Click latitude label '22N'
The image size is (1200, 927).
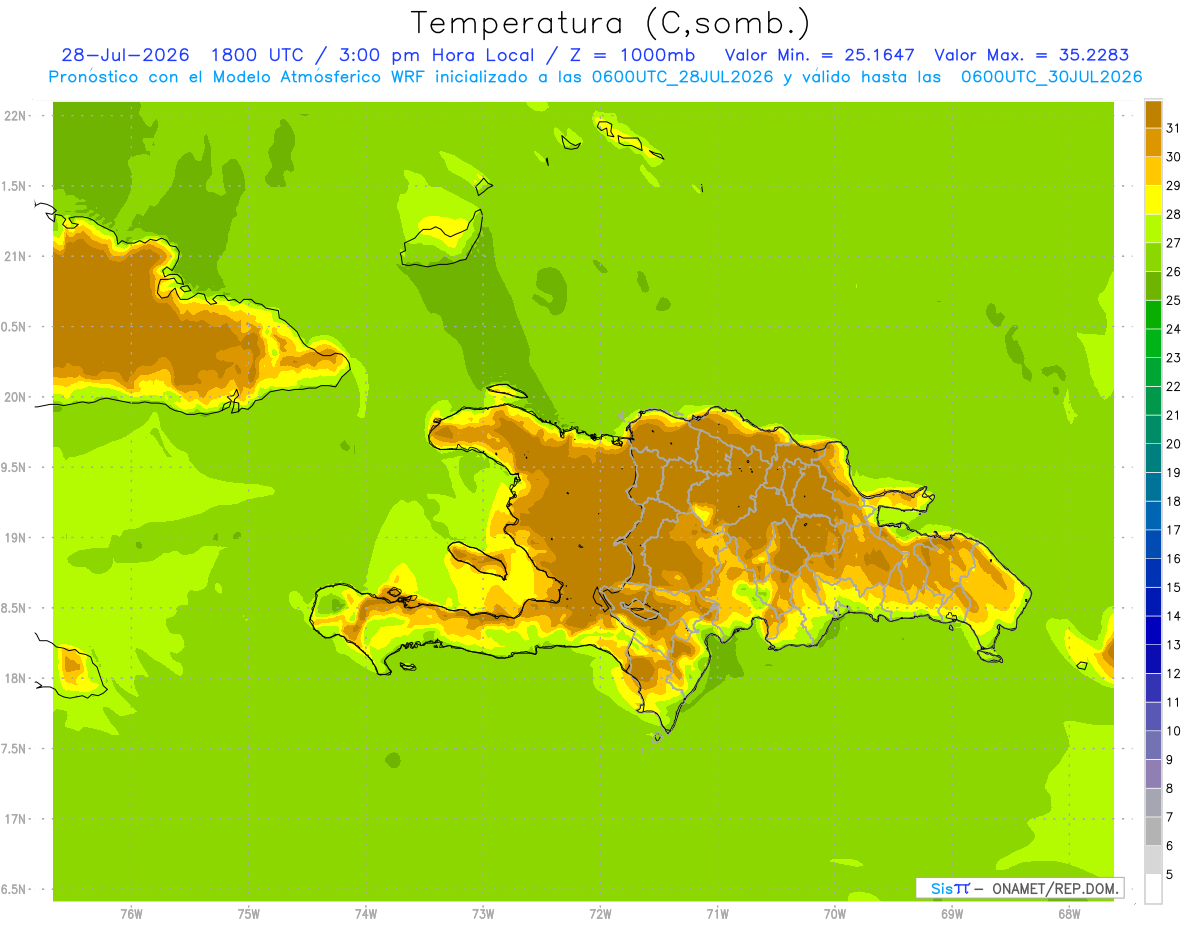pos(15,116)
